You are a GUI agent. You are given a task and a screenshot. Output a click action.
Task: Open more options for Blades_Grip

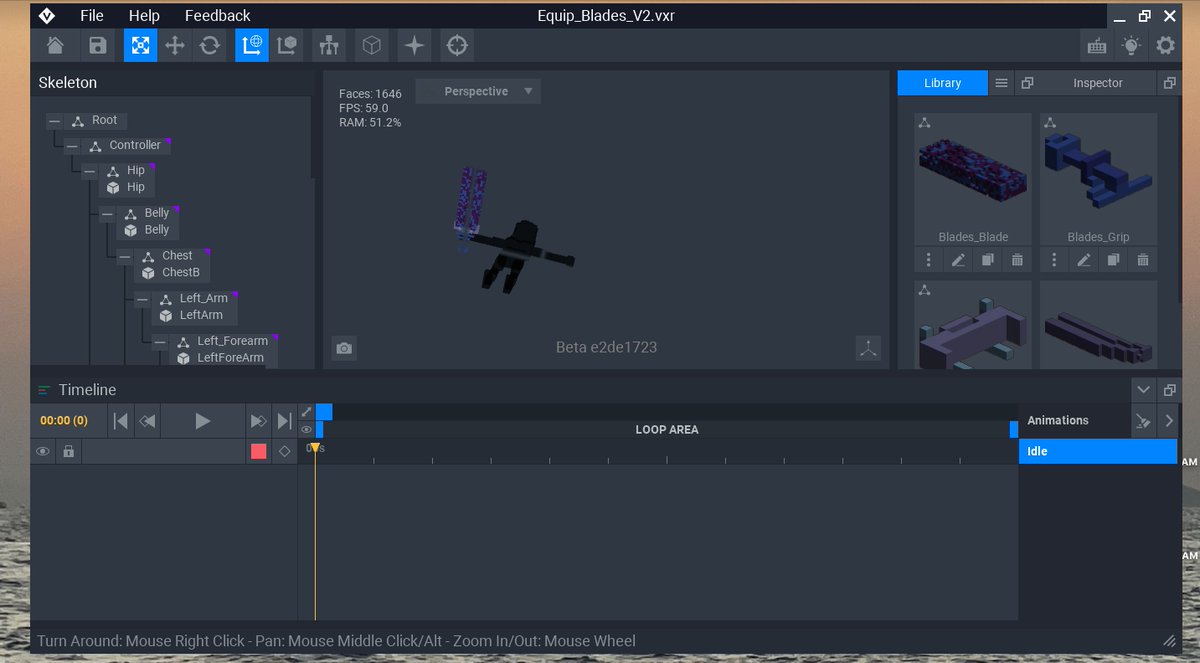coord(1054,260)
